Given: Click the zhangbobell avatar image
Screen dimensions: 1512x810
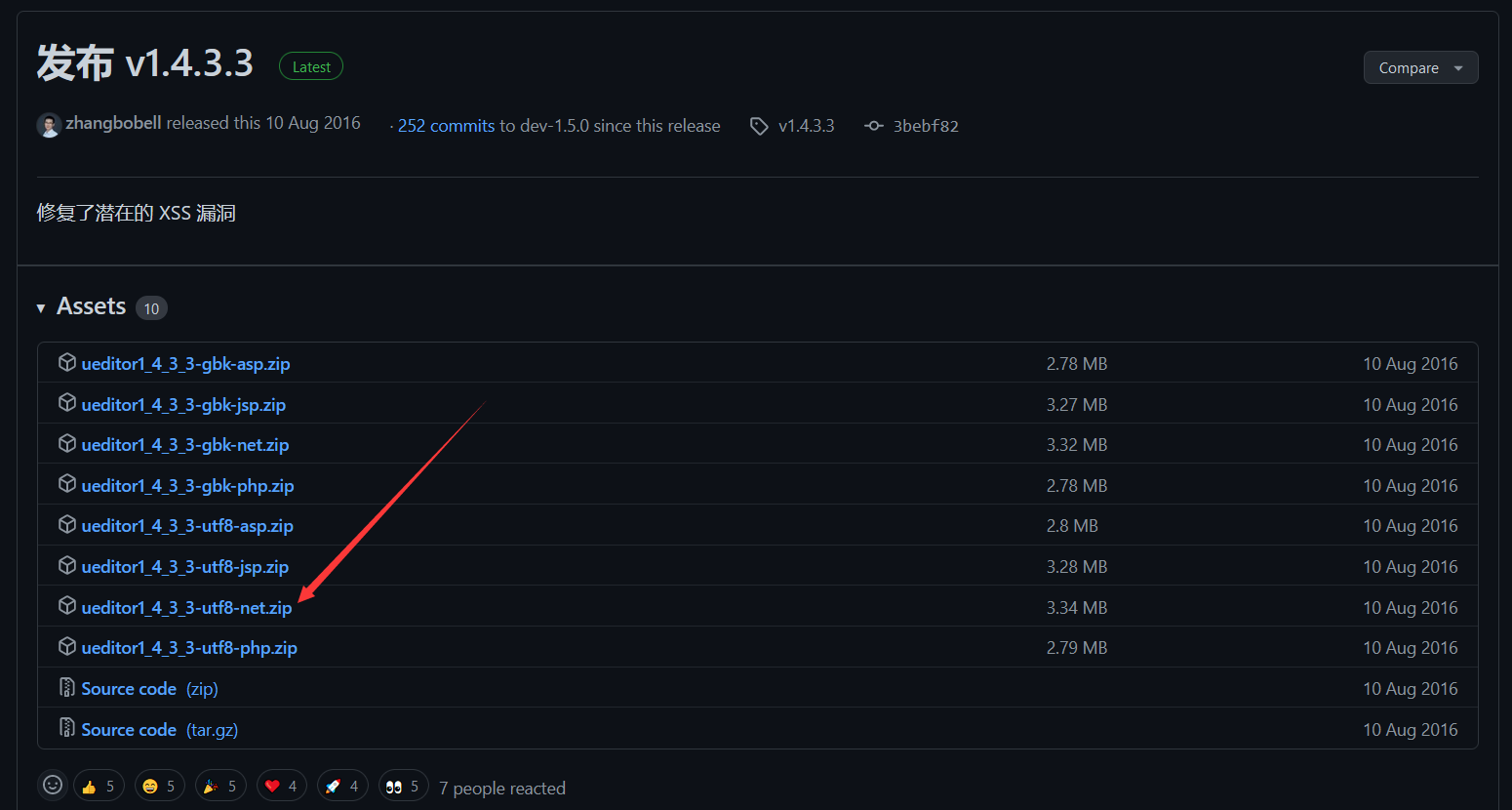Looking at the screenshot, I should click(49, 125).
